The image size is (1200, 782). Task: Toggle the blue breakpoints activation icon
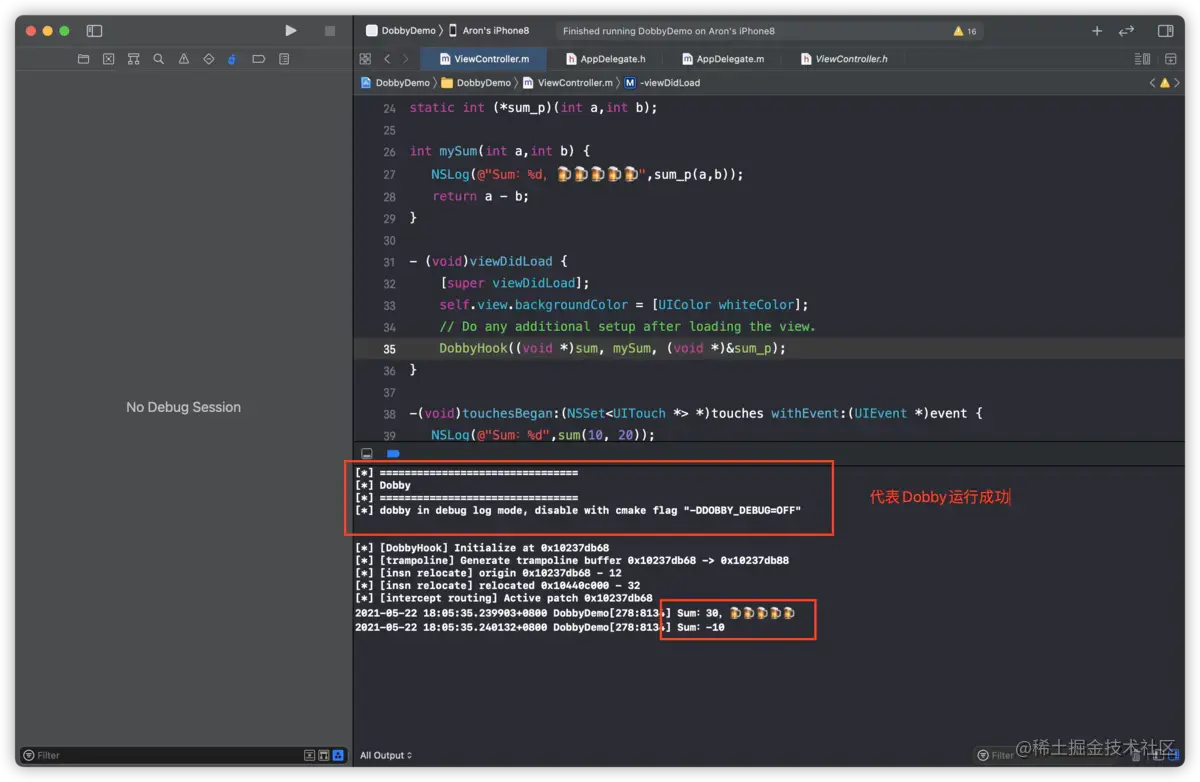pyautogui.click(x=393, y=453)
